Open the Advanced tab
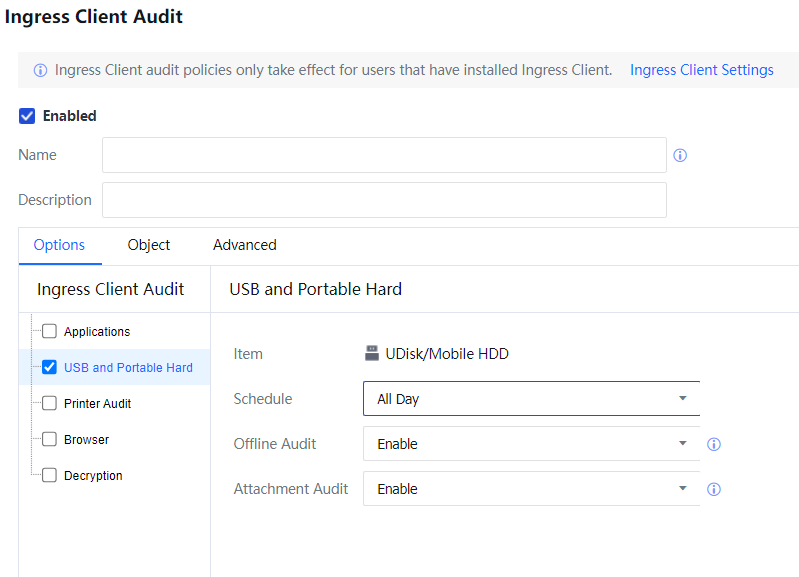The width and height of the screenshot is (799, 577). pyautogui.click(x=244, y=245)
